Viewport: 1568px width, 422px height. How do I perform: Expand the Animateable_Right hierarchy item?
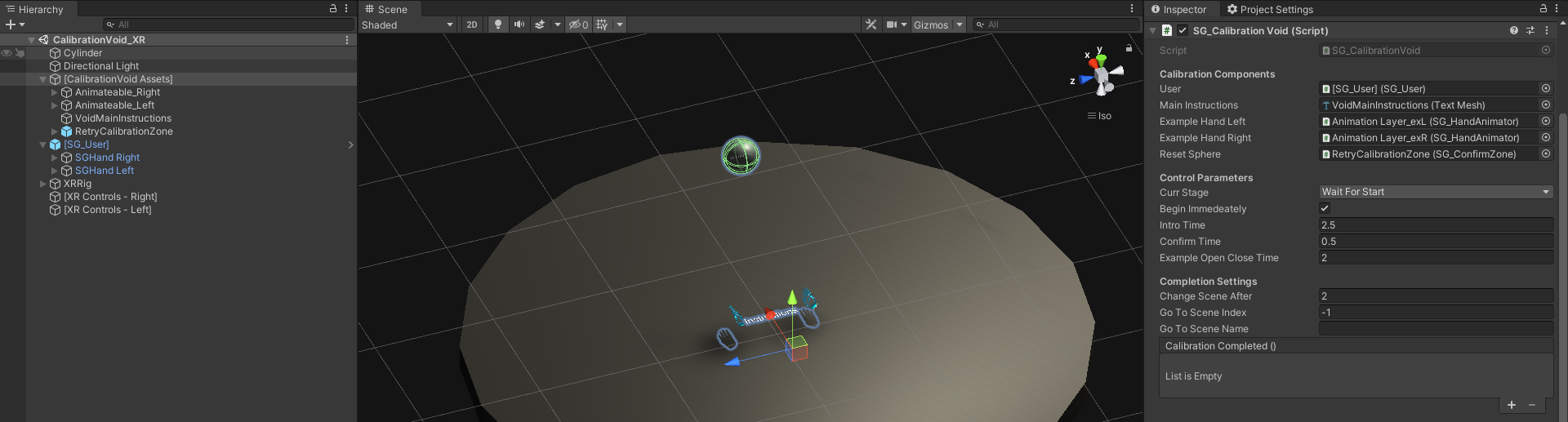[55, 92]
